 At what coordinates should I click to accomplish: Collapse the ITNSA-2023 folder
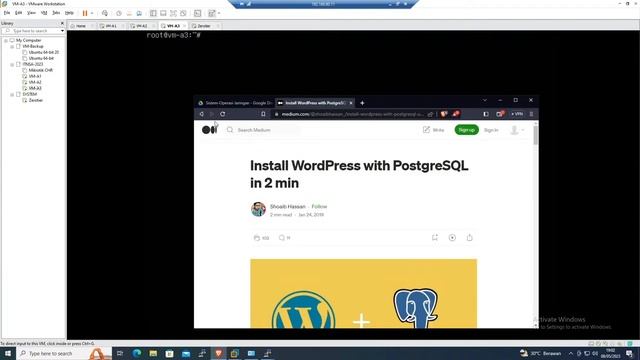pos(12,64)
